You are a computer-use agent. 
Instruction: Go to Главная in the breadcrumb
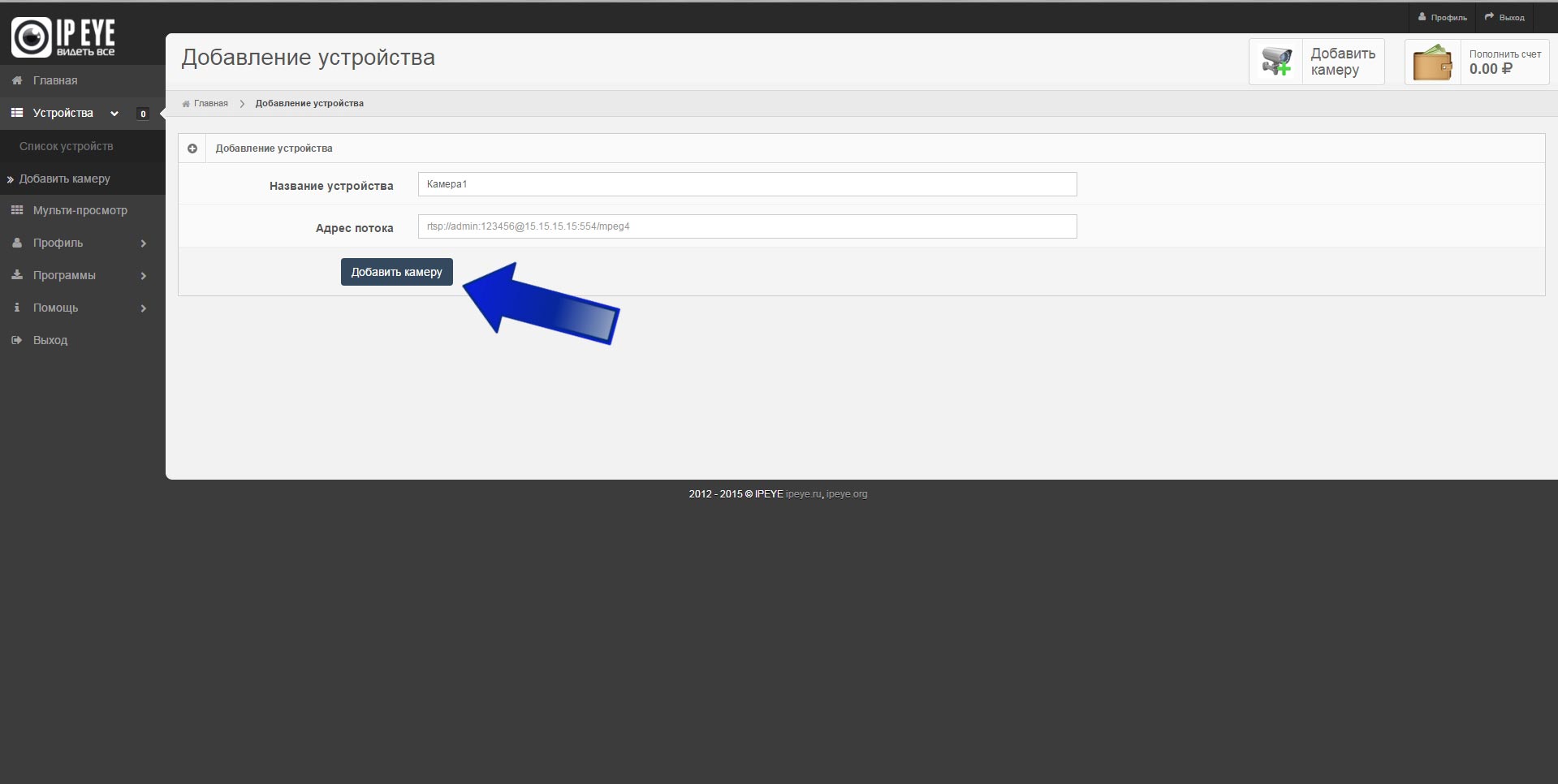point(210,104)
